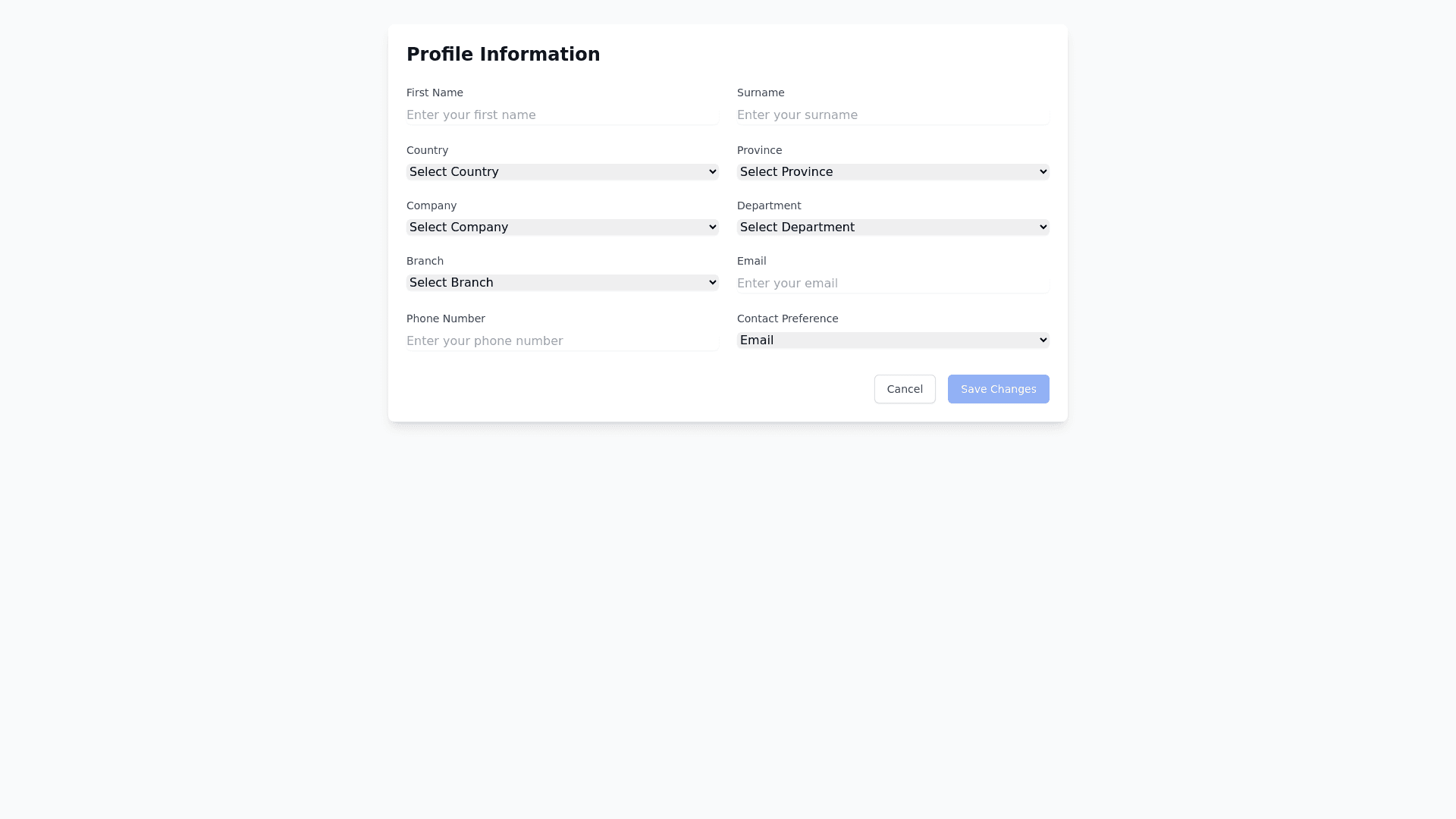Open the Select Company dropdown

562,227
